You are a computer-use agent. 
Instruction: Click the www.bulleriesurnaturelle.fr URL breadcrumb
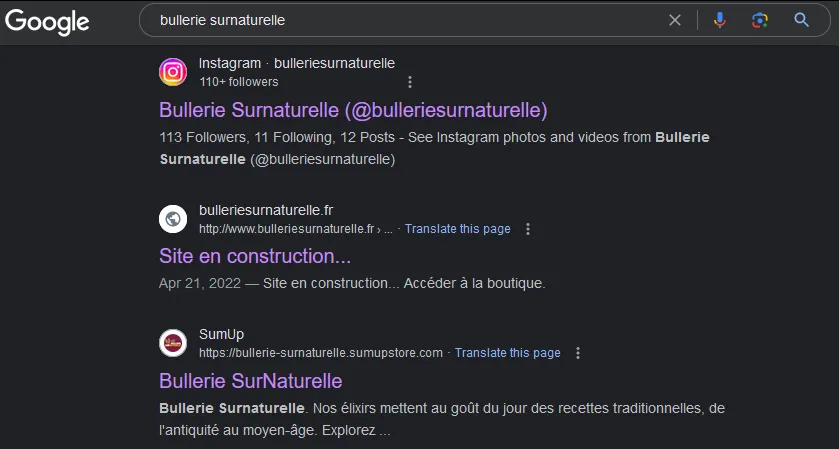pyautogui.click(x=295, y=229)
